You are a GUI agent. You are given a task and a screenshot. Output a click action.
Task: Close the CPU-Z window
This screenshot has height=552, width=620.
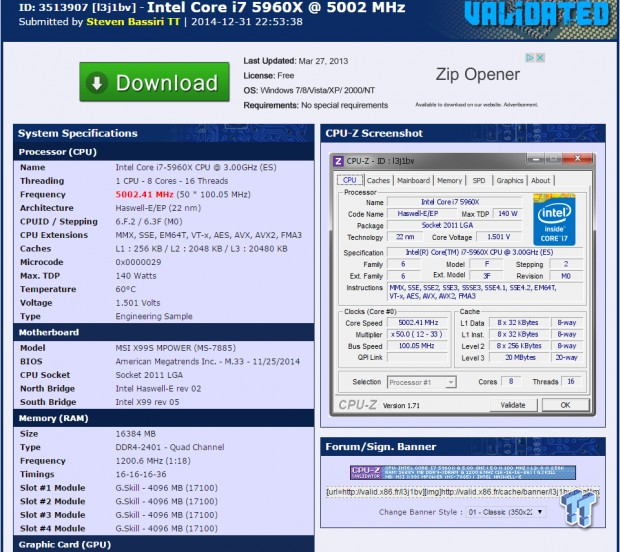point(577,159)
